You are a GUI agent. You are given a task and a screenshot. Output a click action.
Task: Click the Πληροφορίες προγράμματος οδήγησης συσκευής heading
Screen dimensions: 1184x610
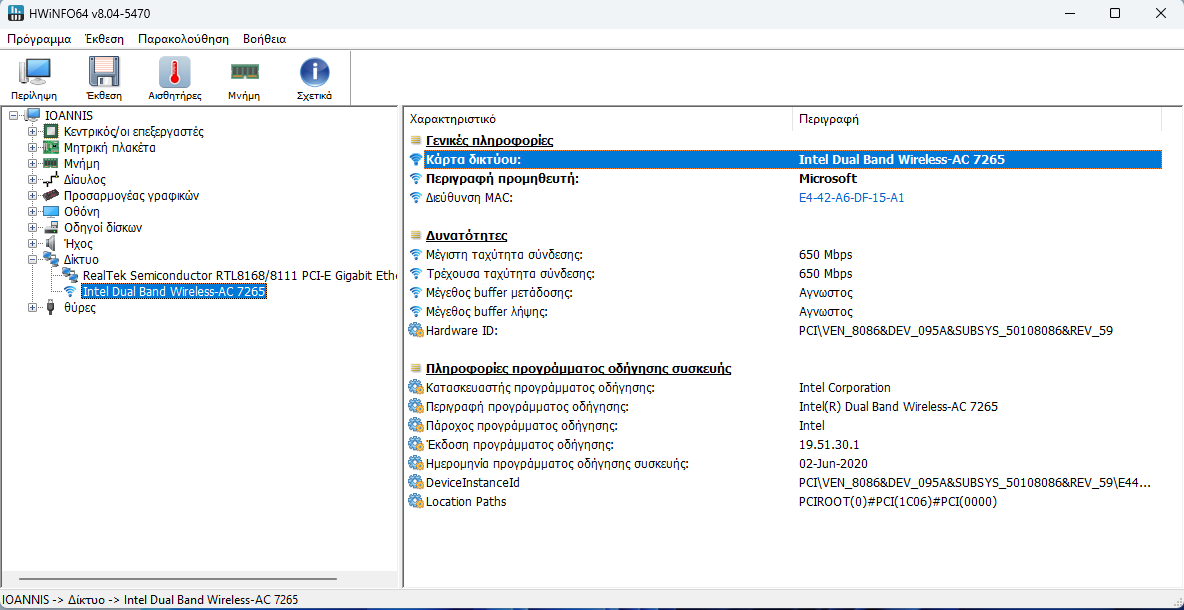[x=578, y=368]
